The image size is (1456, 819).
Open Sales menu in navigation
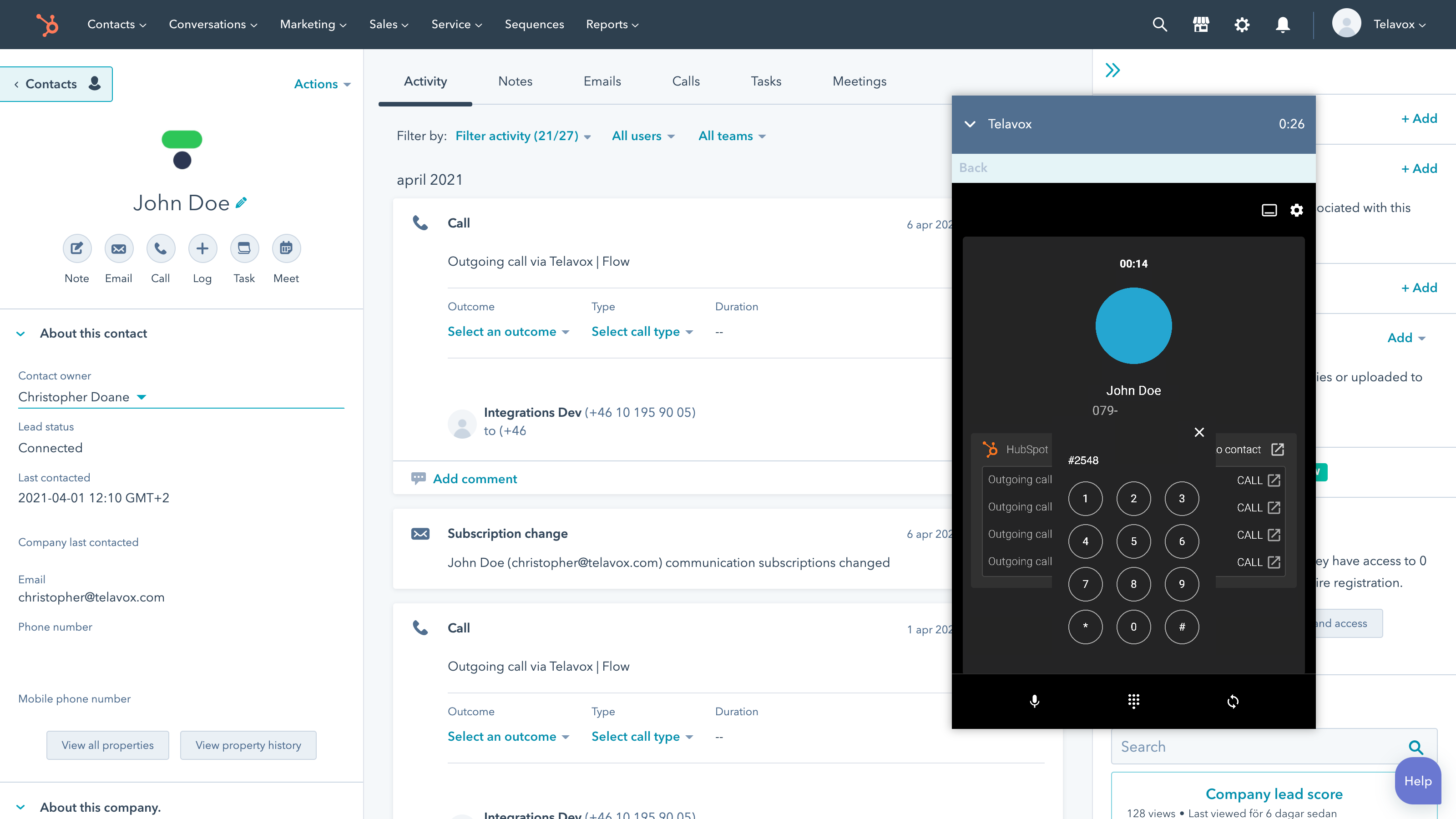tap(389, 24)
